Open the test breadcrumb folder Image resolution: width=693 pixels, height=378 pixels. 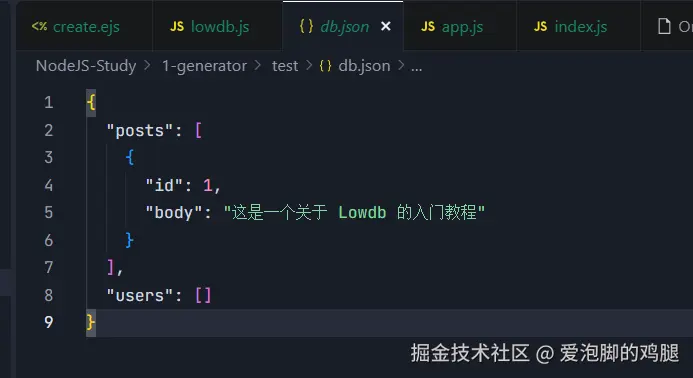point(285,66)
